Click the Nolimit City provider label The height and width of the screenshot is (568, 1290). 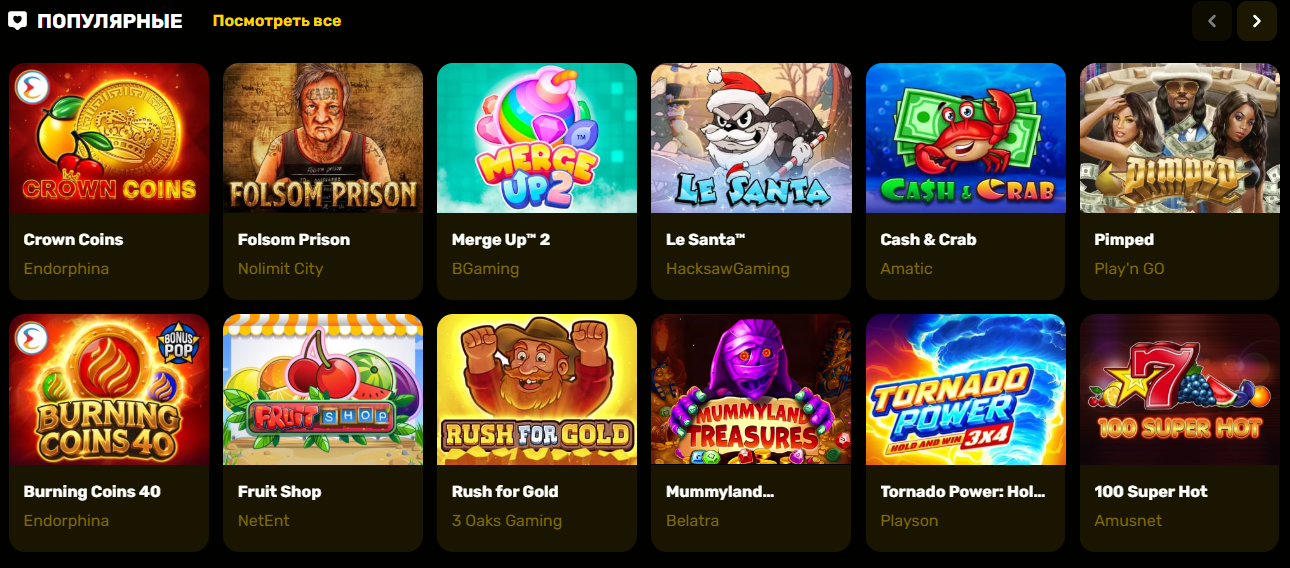pos(280,269)
